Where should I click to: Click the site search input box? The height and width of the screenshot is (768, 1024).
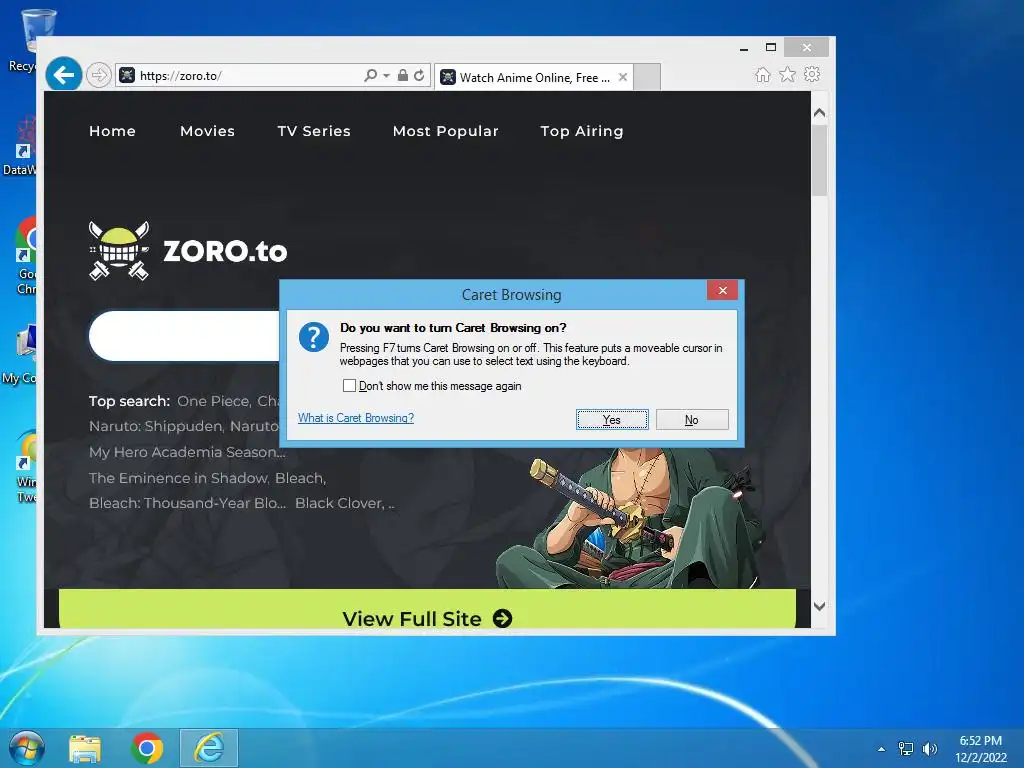click(184, 335)
